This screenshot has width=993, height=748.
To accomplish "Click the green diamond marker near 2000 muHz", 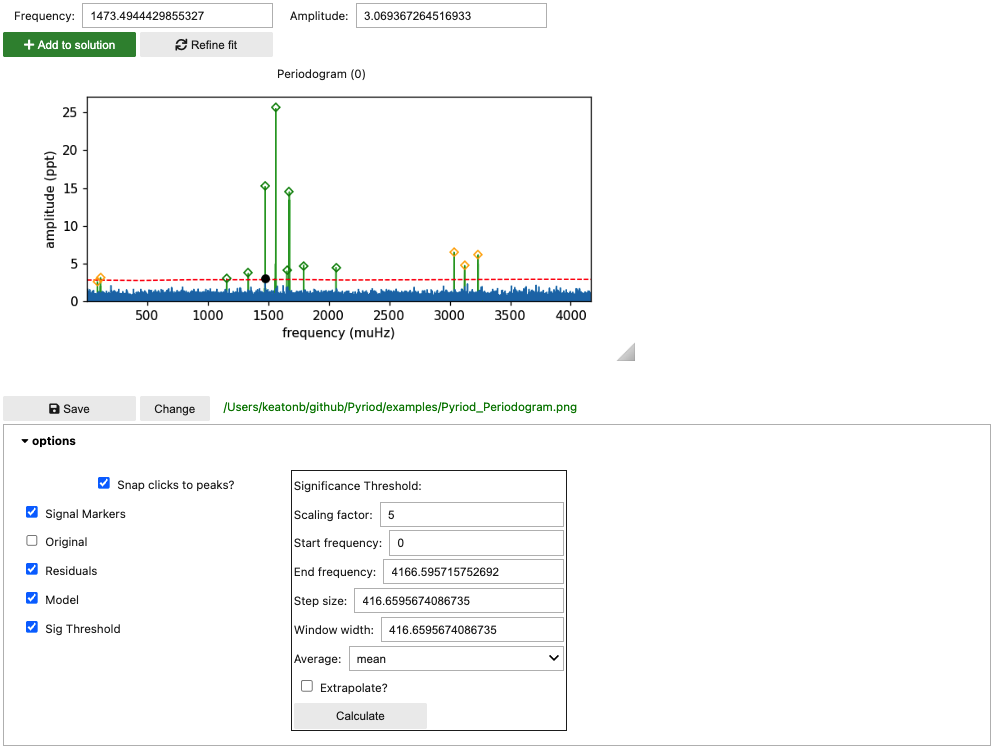I will 336,268.
